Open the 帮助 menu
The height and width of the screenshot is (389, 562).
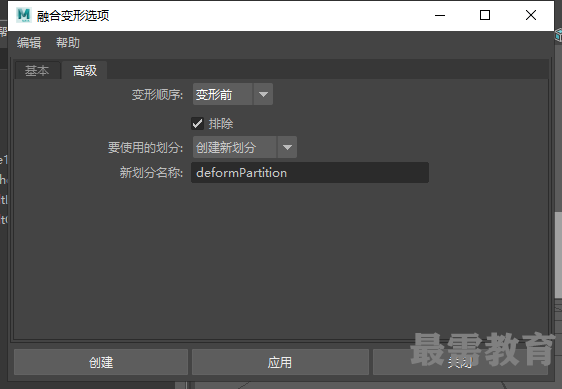(x=68, y=43)
